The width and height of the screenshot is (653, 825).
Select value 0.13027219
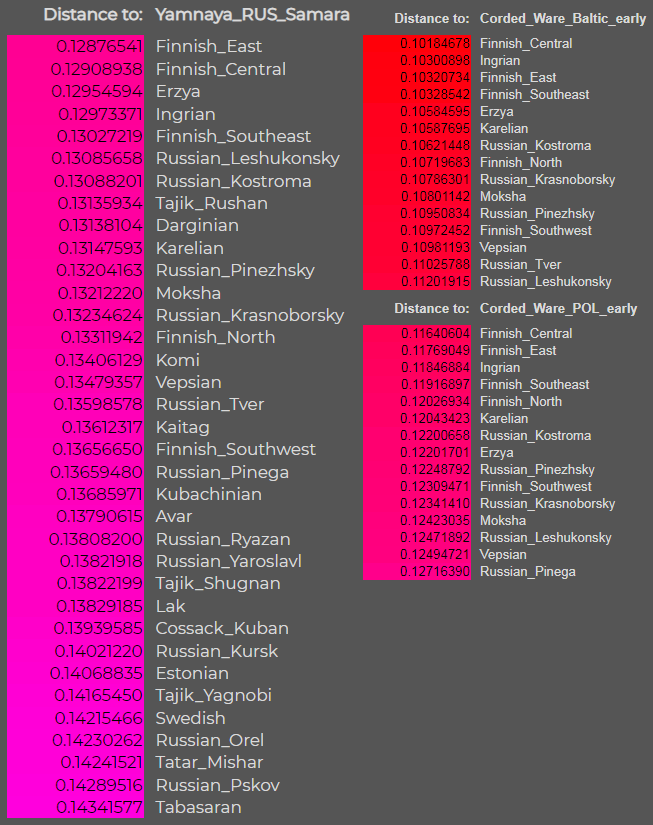click(x=100, y=136)
